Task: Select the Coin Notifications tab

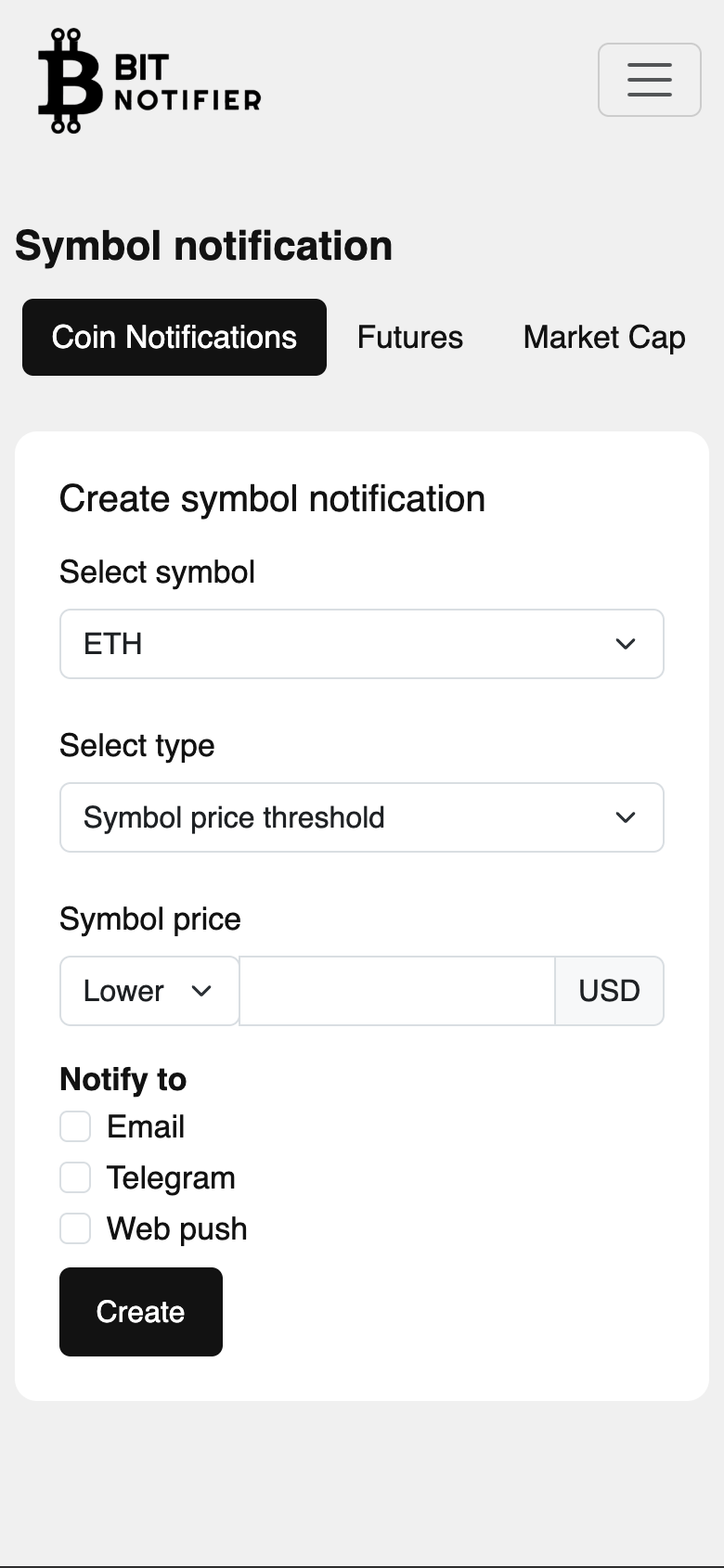Action: 175,337
